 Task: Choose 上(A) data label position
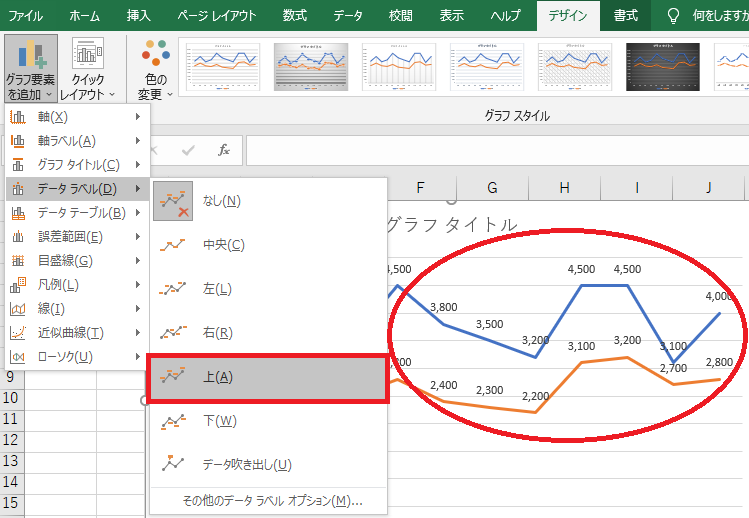[268, 378]
